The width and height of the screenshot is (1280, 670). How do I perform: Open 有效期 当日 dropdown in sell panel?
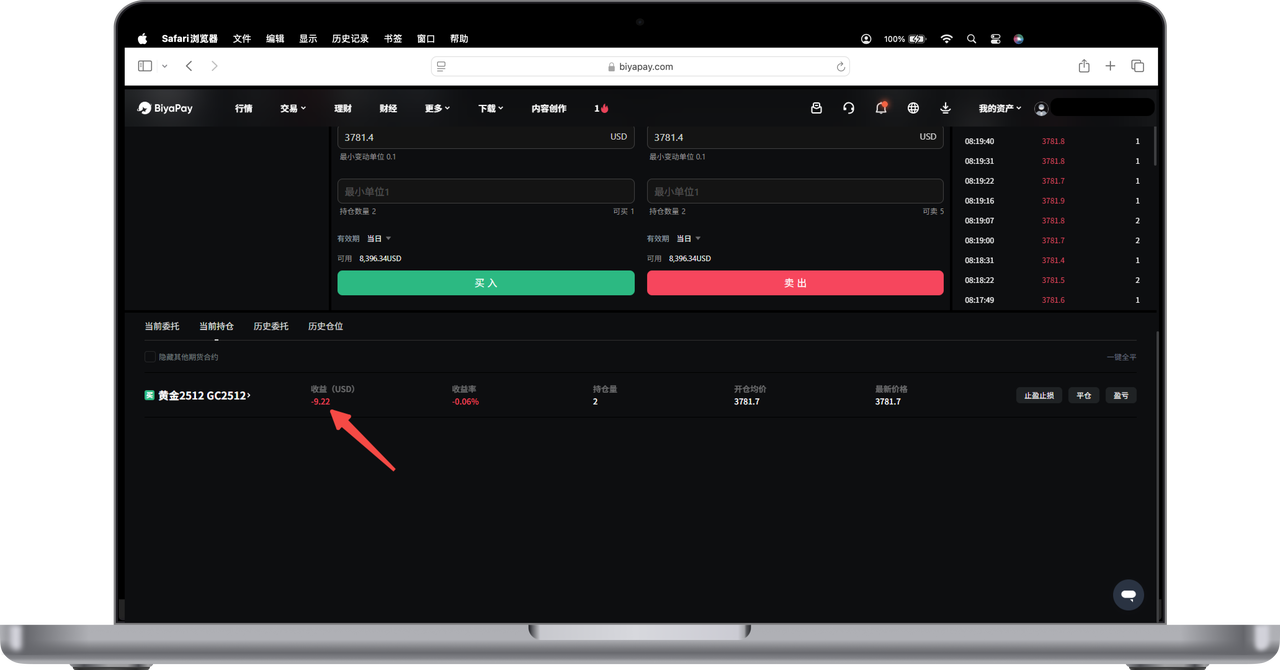coord(688,239)
